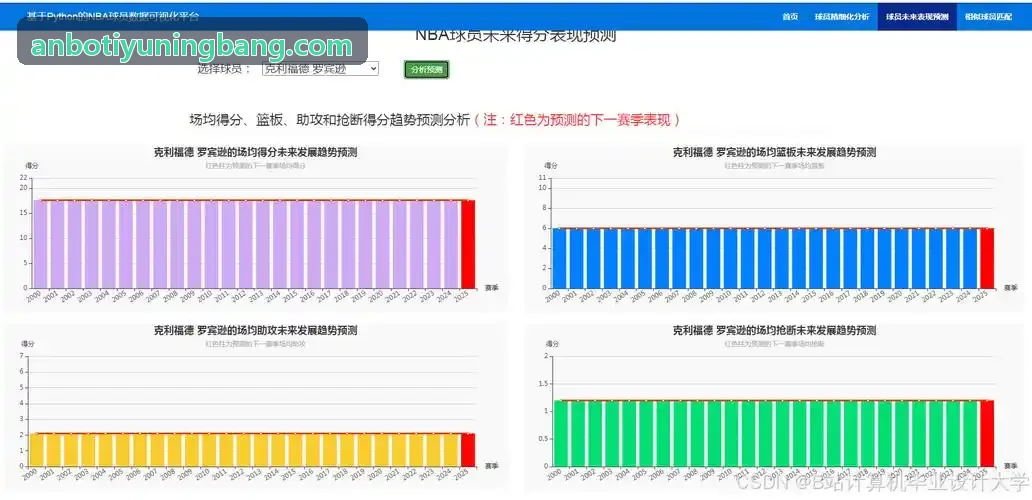The height and width of the screenshot is (500, 1032).
Task: Click blue 2012 bar in 场均篮板 chart
Action: (765, 258)
